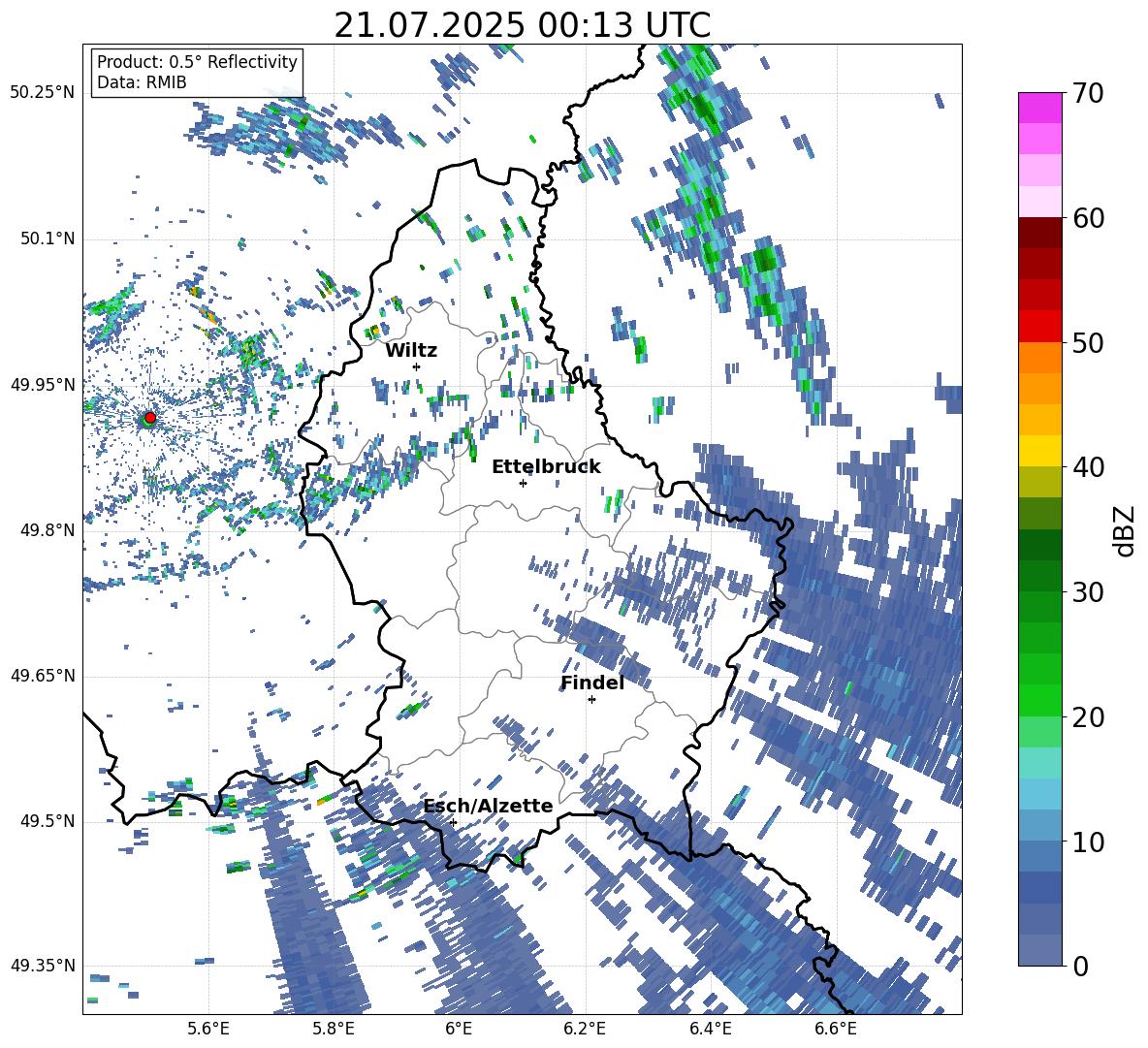Click the 50.25°N latitude label
Image resolution: width=1148 pixels, height=1048 pixels.
(x=43, y=93)
